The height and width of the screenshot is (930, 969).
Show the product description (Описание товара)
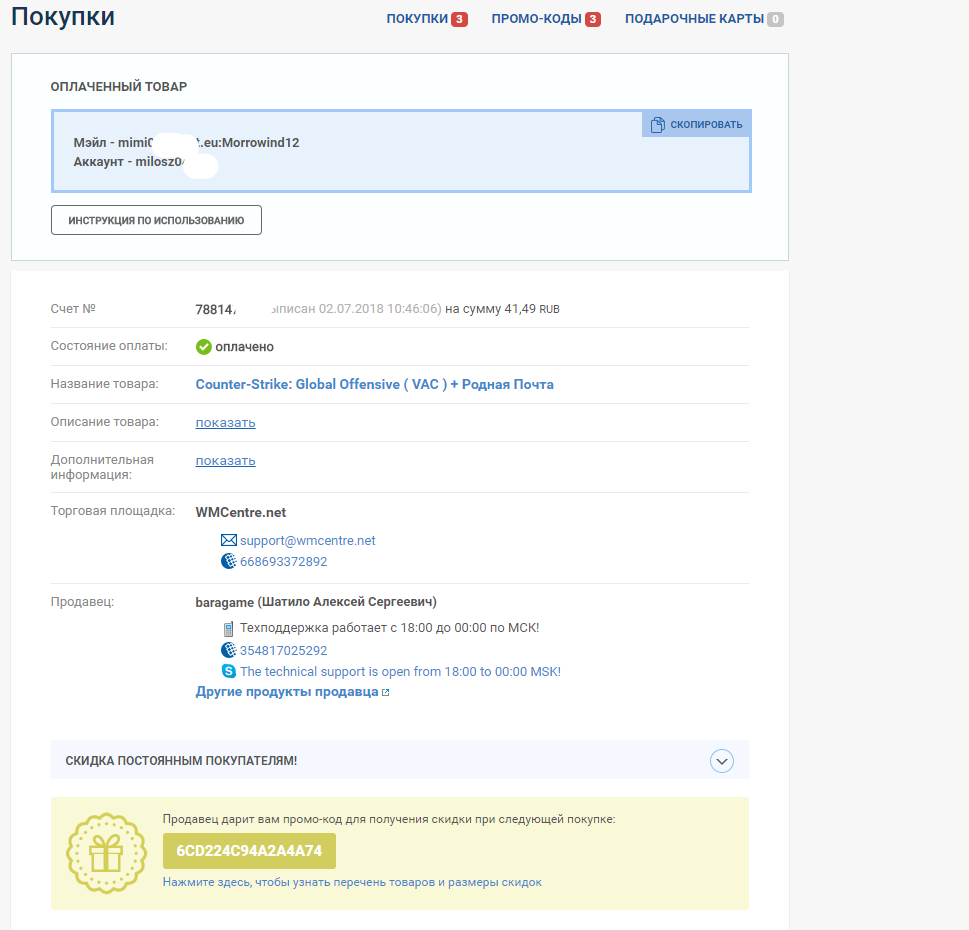(226, 423)
